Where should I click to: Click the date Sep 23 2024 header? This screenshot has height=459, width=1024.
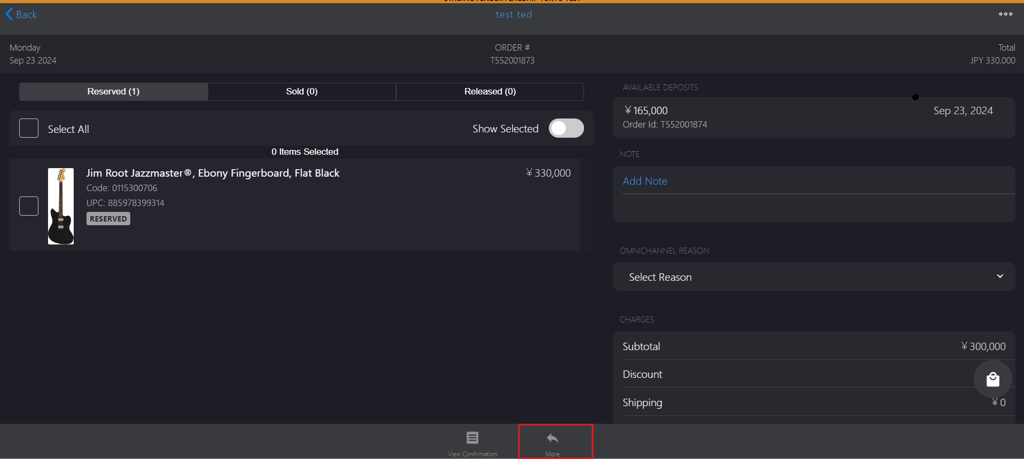(x=33, y=61)
